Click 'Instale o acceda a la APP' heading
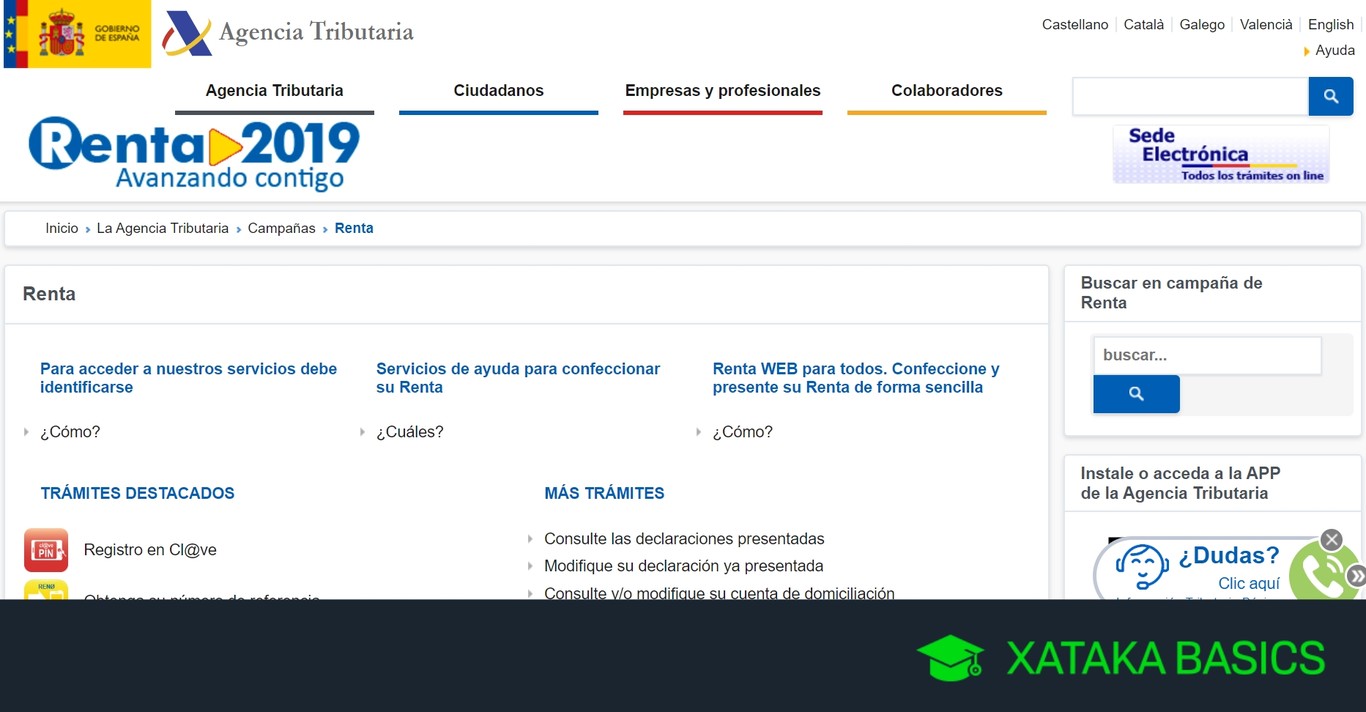This screenshot has height=712, width=1366. pyautogui.click(x=1180, y=483)
